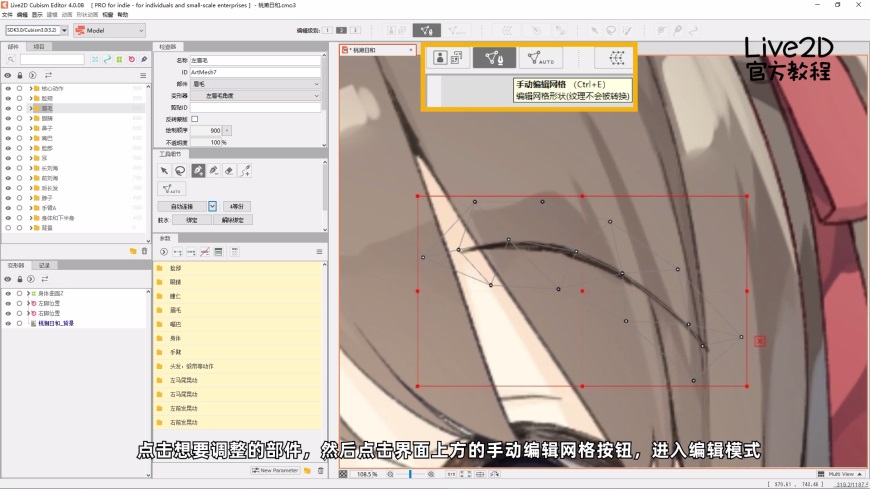Image resolution: width=870 pixels, height=489 pixels.
Task: Select the lasso selection tool in top toolbar
Action: (611, 31)
